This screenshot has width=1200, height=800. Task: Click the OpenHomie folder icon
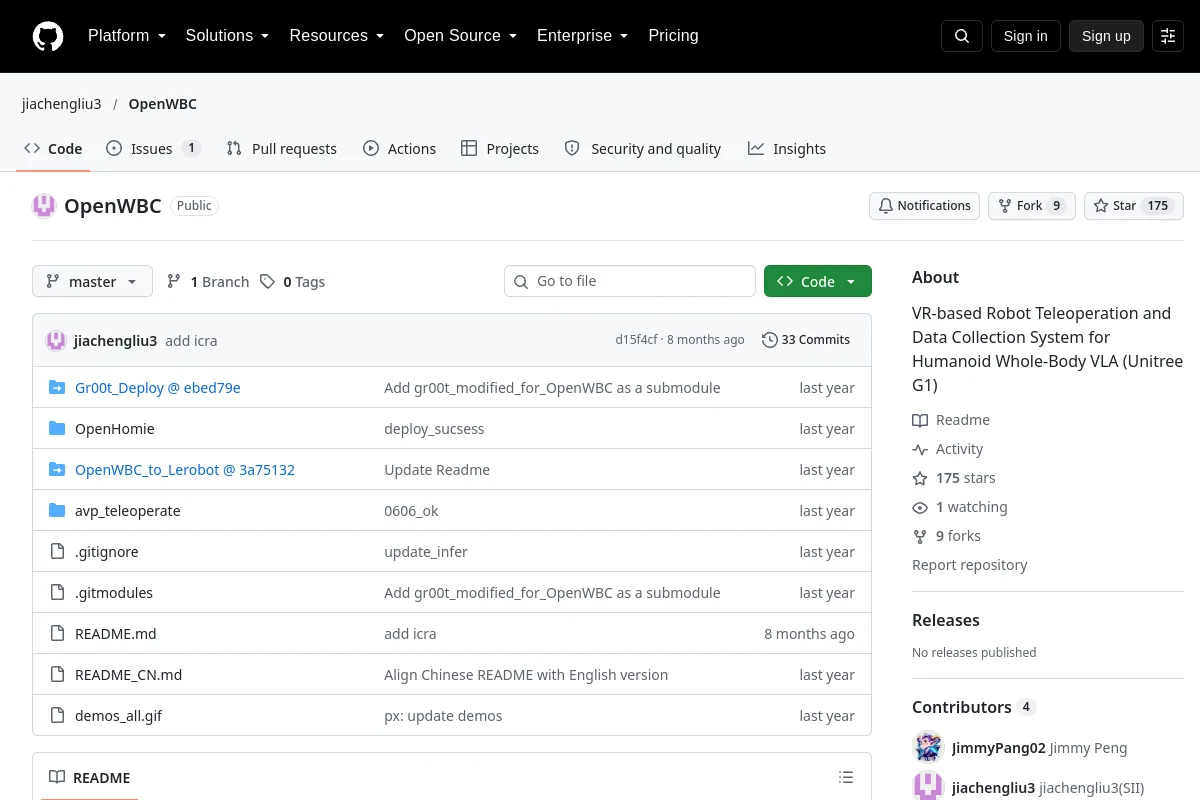coord(57,429)
